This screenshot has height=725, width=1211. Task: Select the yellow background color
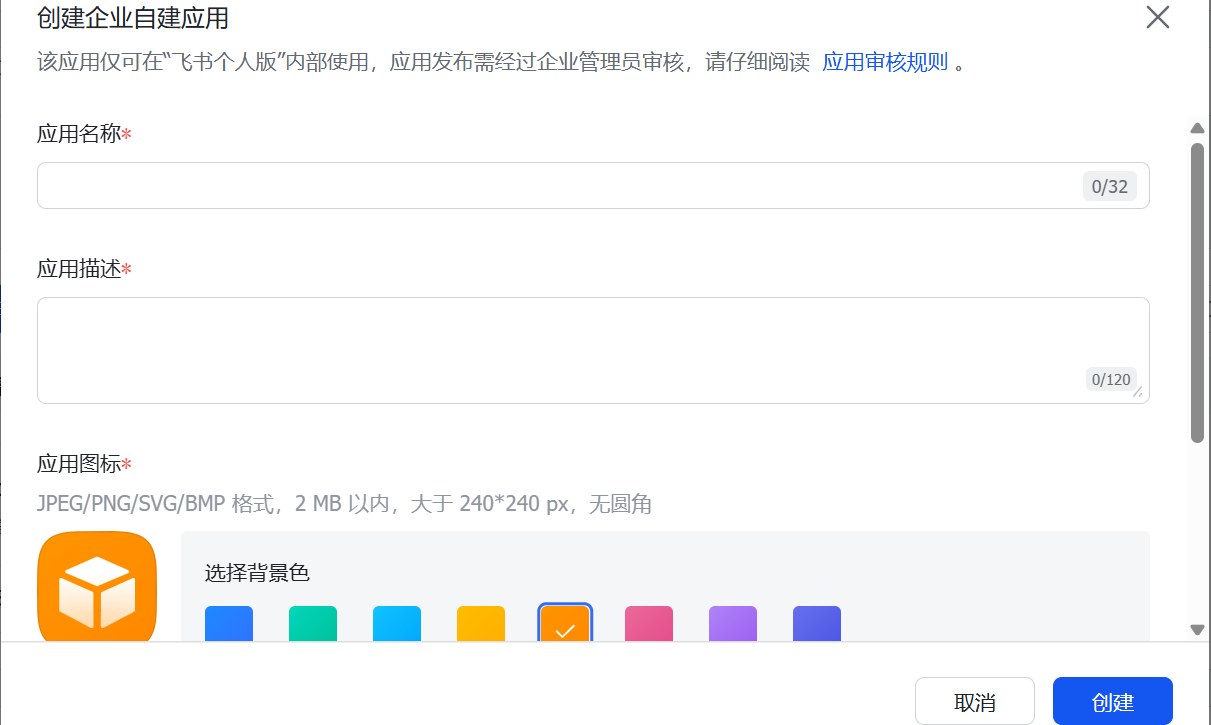point(481,624)
